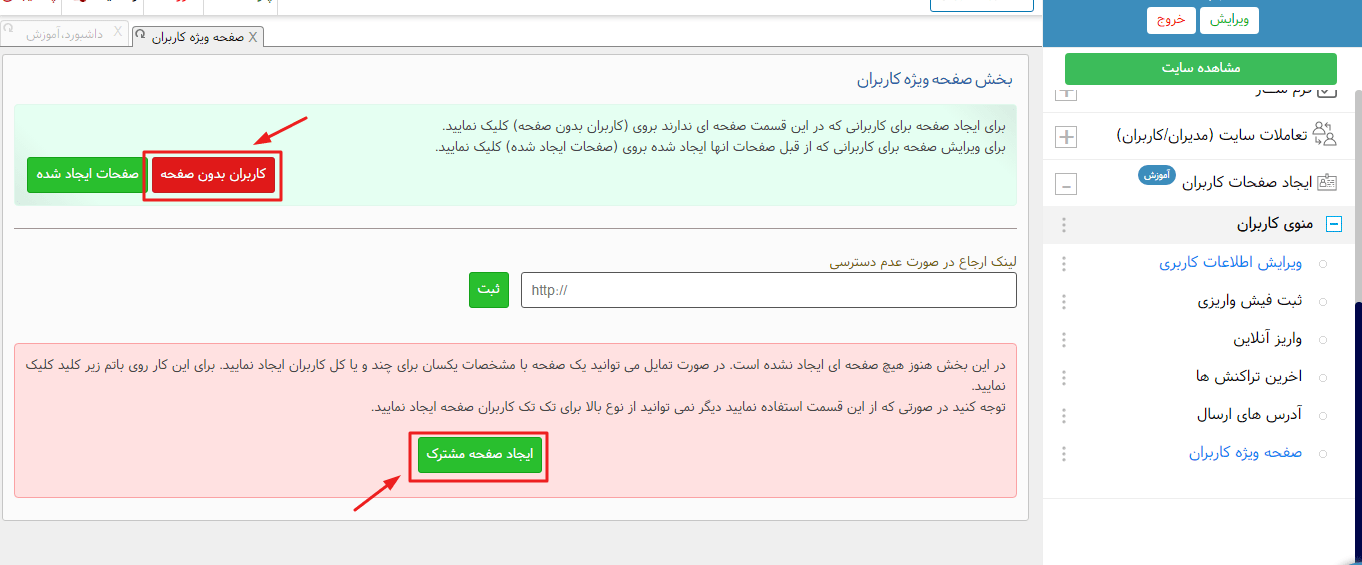The width and height of the screenshot is (1362, 565).
Task: Click three-dots handle beside 'ثبت فیش واریزی'
Action: [1063, 302]
